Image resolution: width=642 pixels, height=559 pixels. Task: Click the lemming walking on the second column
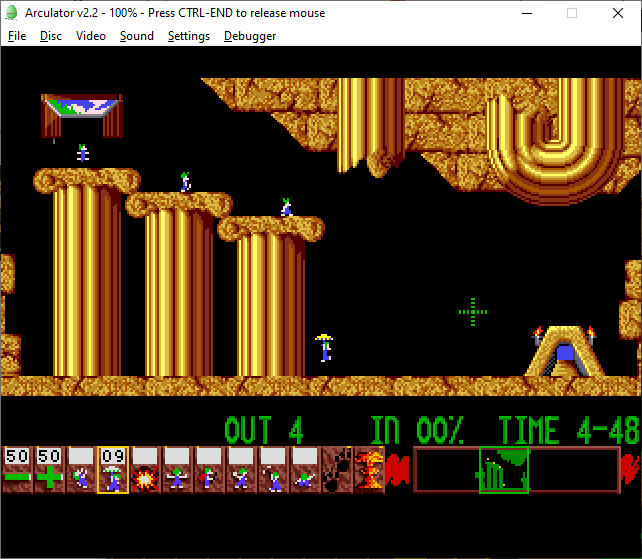[185, 182]
